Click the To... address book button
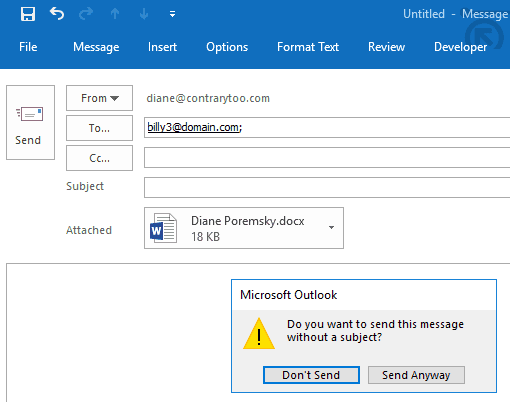The width and height of the screenshot is (510, 402). pyautogui.click(x=99, y=128)
